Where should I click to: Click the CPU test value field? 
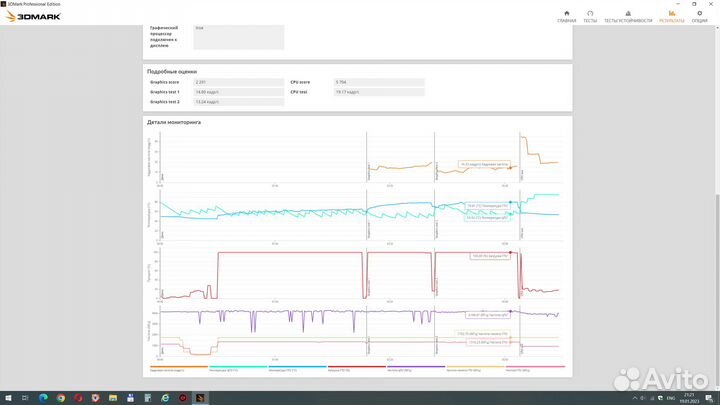click(379, 92)
